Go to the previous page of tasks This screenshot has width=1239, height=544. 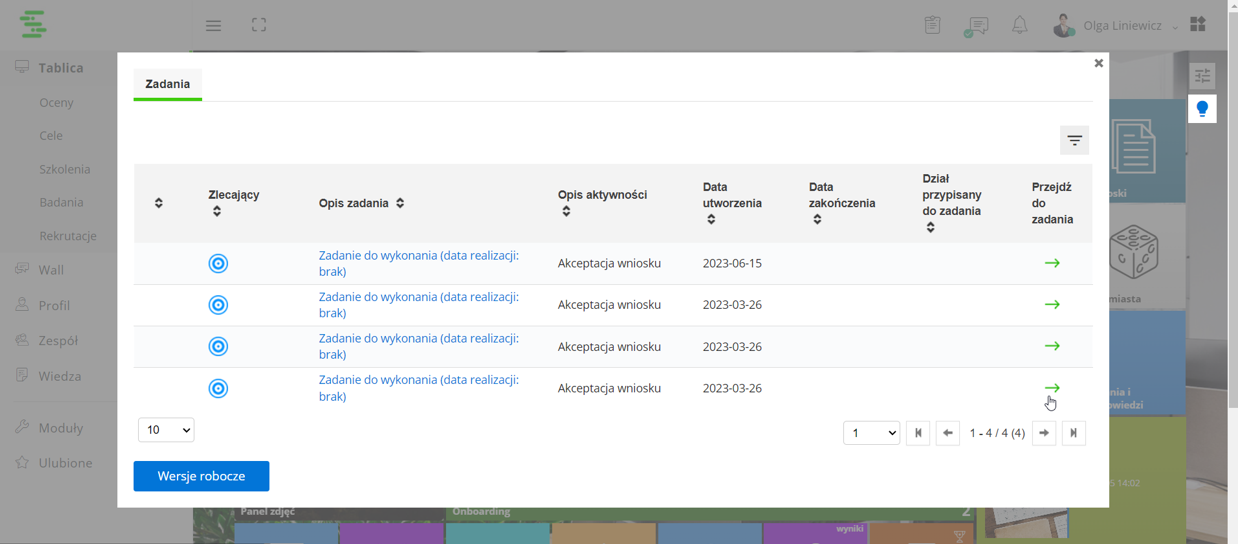(947, 433)
